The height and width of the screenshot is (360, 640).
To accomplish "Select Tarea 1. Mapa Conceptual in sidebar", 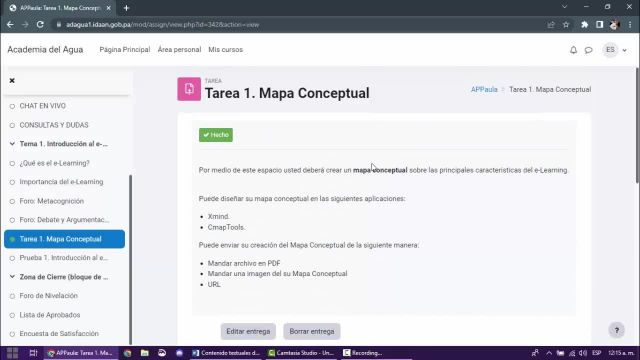I will pos(64,239).
